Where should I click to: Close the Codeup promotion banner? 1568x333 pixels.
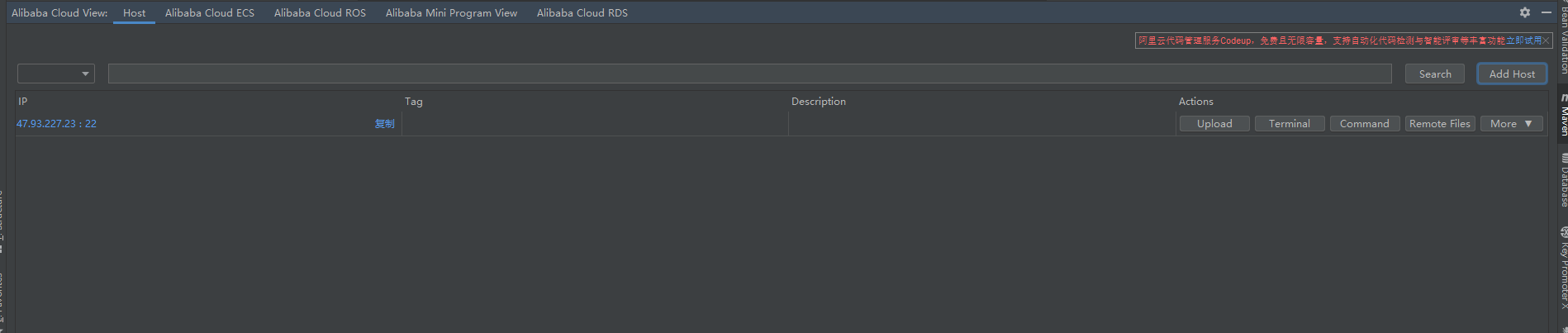point(1546,40)
